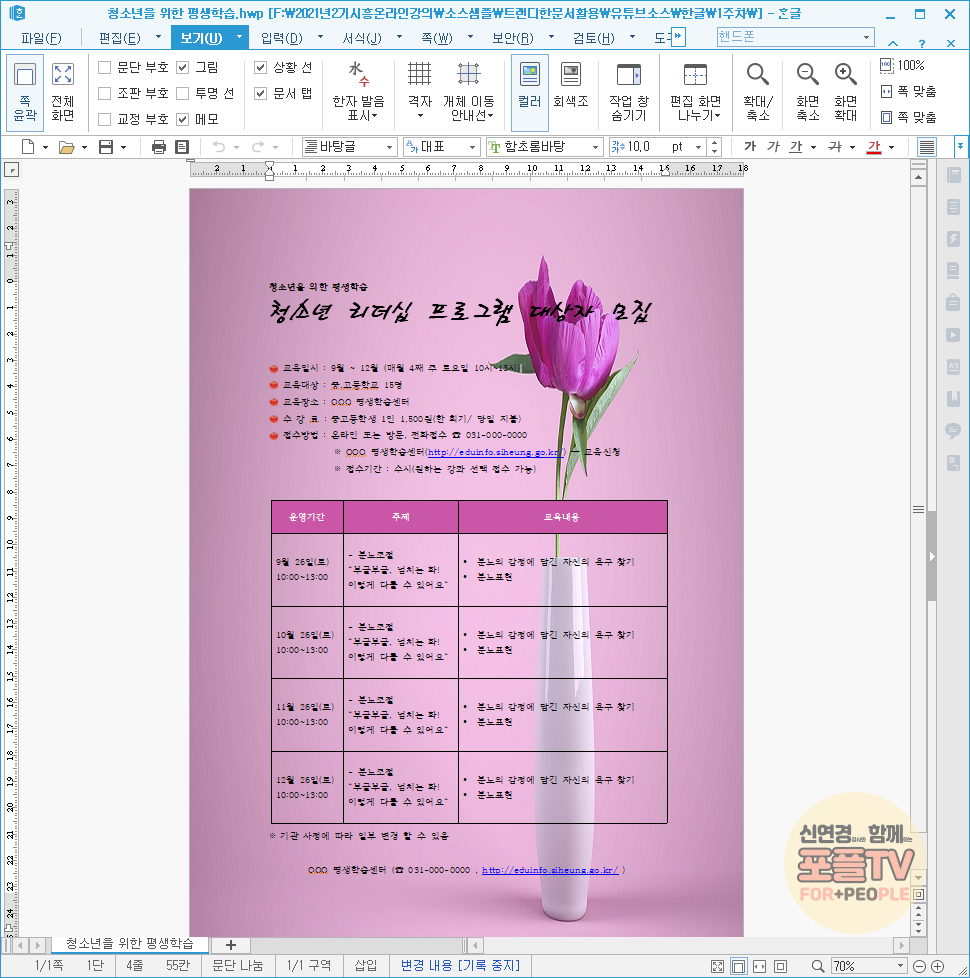This screenshot has height=978, width=970.
Task: Open 파일 menu
Action: click(41, 38)
